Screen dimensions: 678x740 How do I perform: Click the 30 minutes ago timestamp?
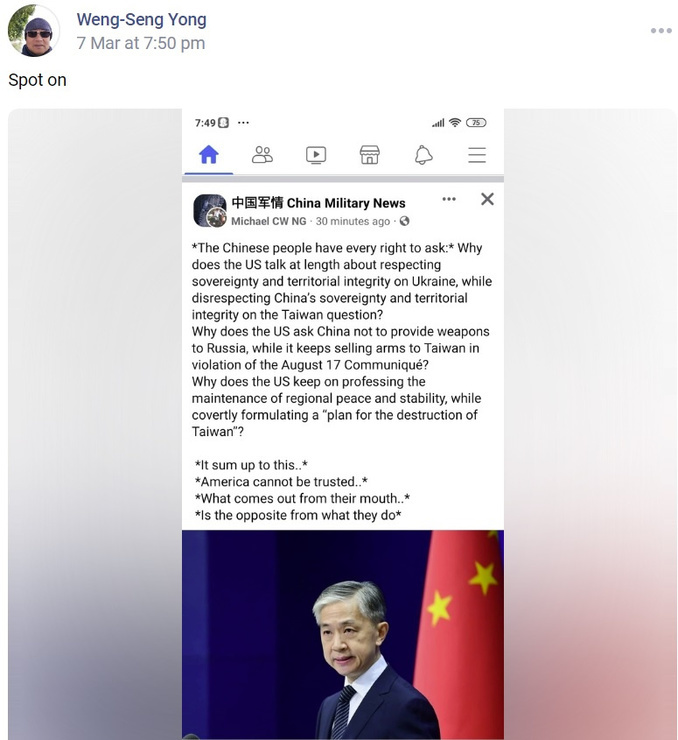[353, 221]
